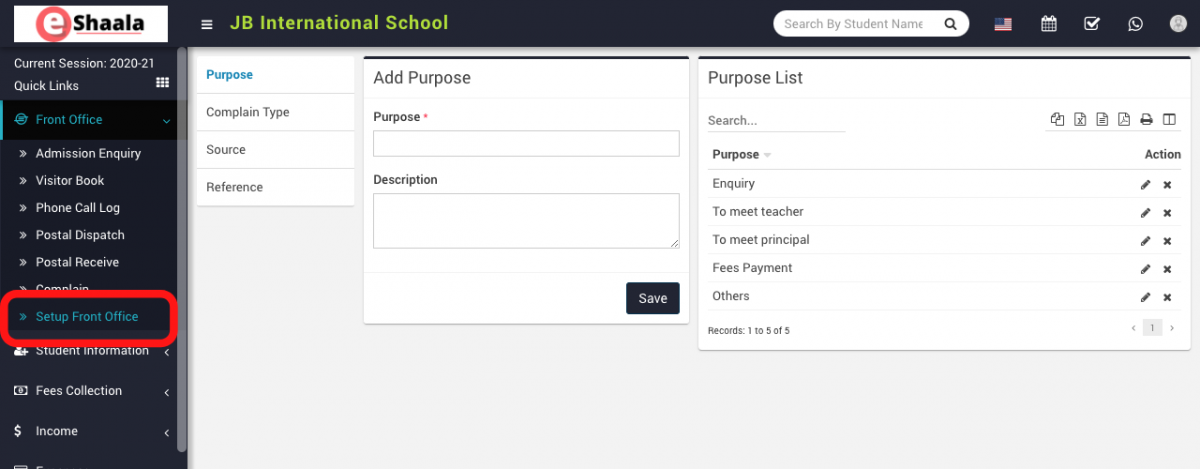
Task: Click the Save button
Action: 652,298
